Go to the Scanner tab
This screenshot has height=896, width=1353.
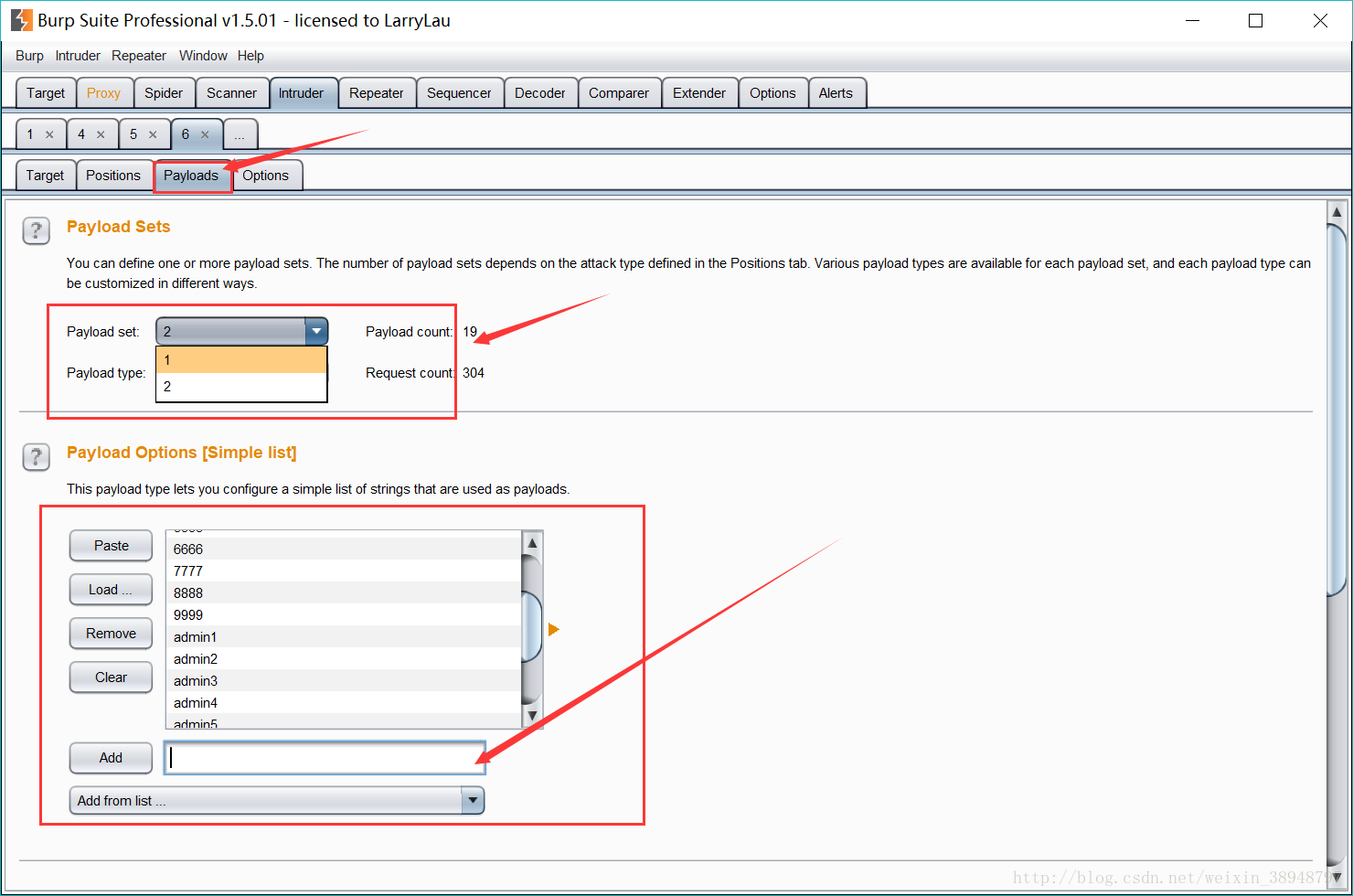(x=231, y=93)
